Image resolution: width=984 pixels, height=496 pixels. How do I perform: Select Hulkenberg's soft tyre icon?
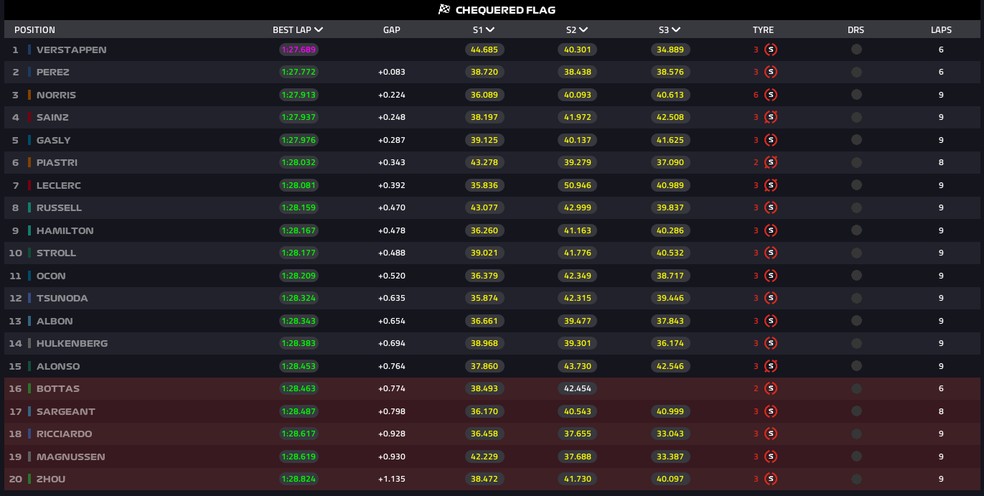771,343
